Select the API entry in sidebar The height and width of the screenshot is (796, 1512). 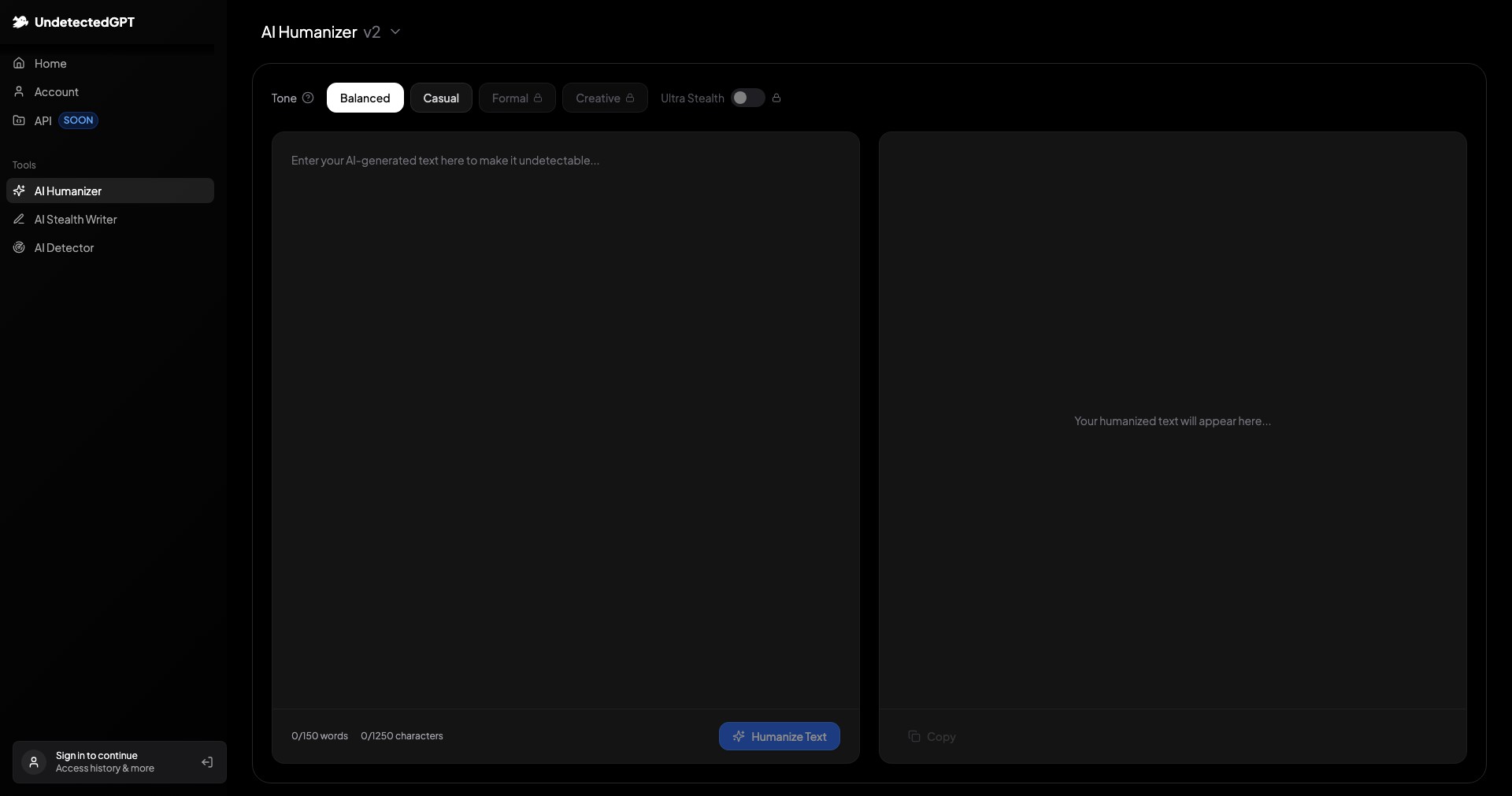click(x=110, y=120)
